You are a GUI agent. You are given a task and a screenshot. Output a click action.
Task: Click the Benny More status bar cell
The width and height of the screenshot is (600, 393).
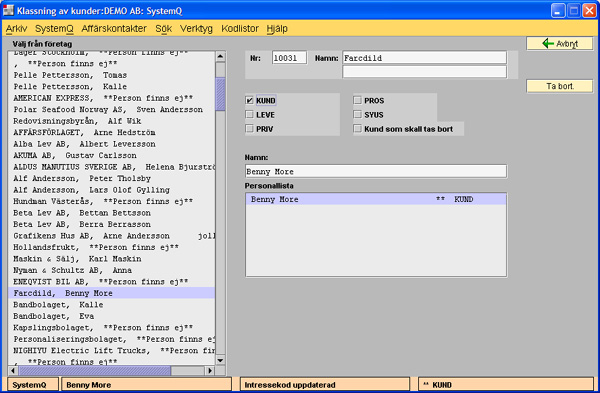(x=147, y=385)
